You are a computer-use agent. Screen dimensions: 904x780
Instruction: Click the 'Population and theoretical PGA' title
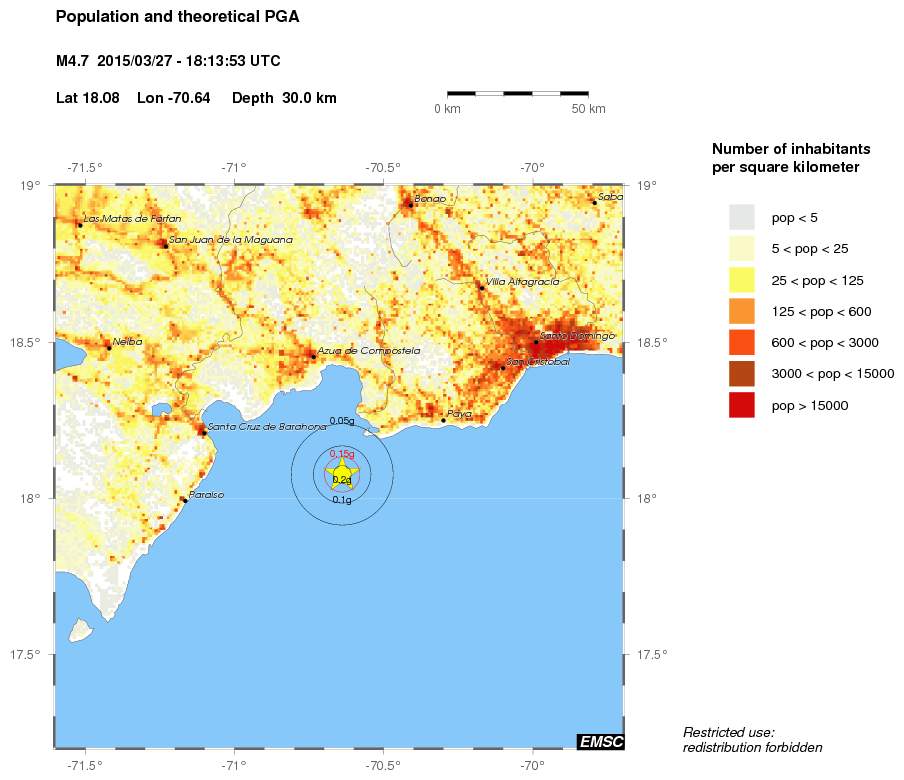(177, 17)
